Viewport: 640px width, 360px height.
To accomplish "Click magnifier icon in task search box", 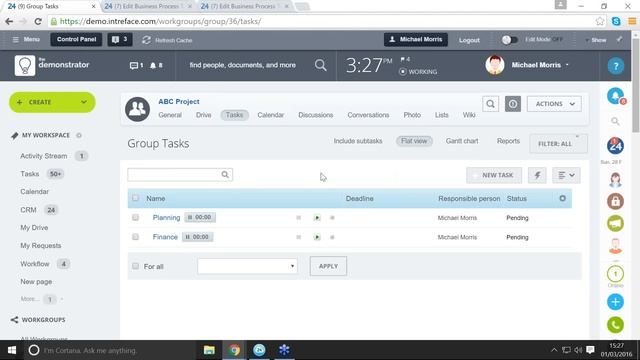I will click(x=225, y=175).
